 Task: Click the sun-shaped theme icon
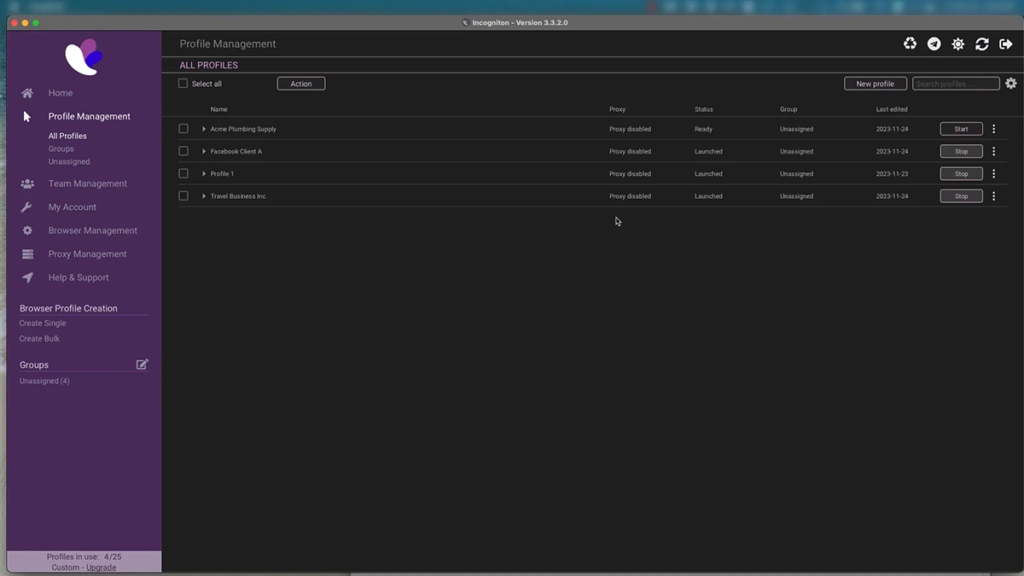[958, 44]
